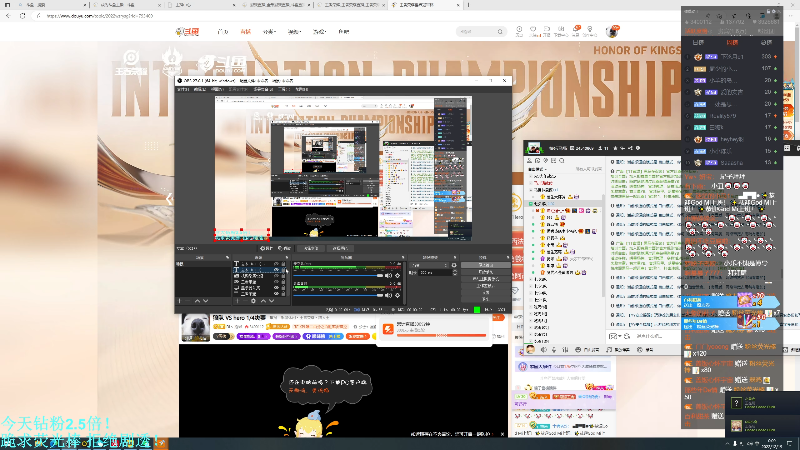The image size is (800, 450).
Task: Adjust upper mixer channel volume slider
Action: [338, 276]
